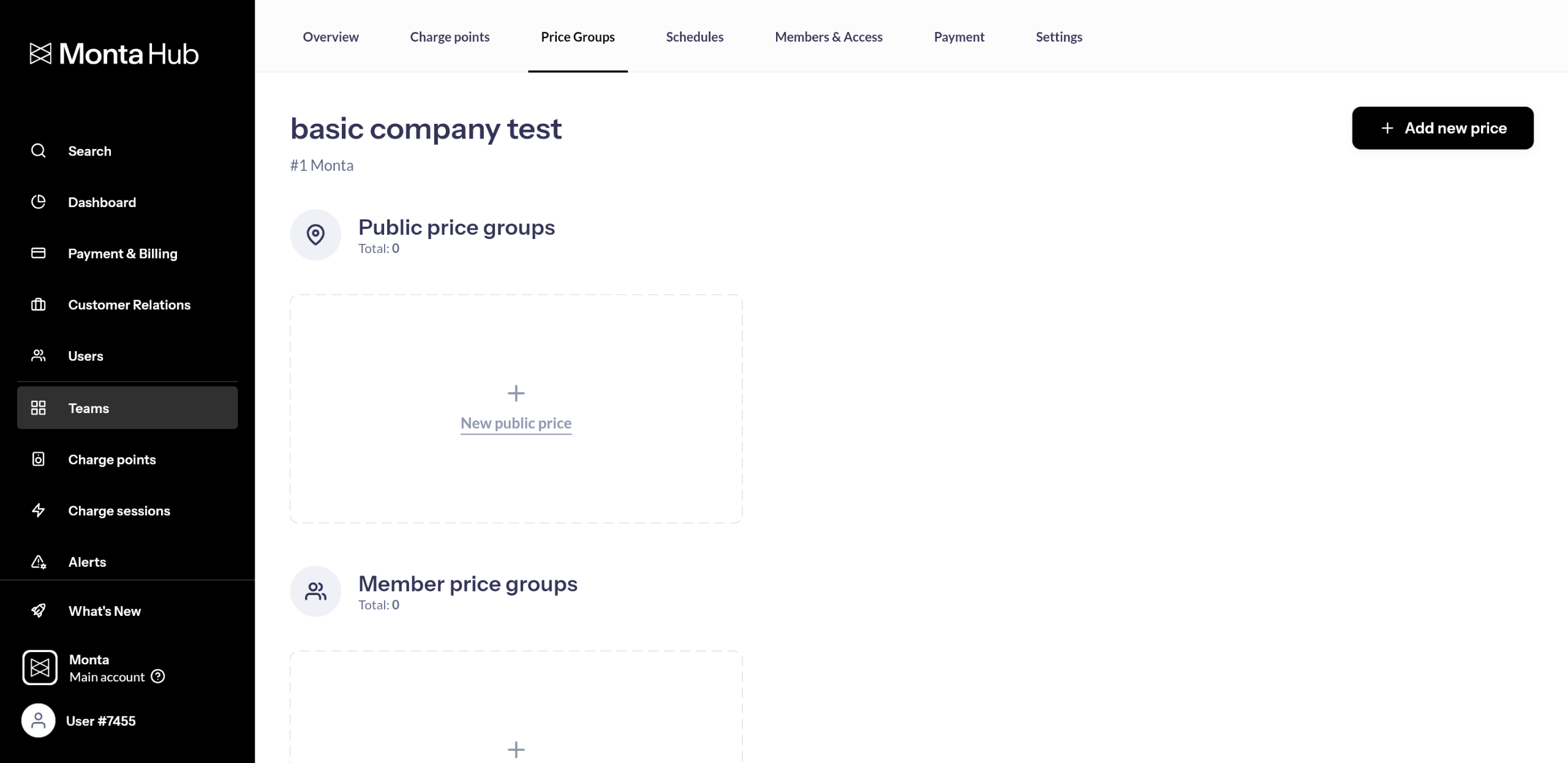This screenshot has height=763, width=1568.
Task: Click the New public price link
Action: [516, 423]
